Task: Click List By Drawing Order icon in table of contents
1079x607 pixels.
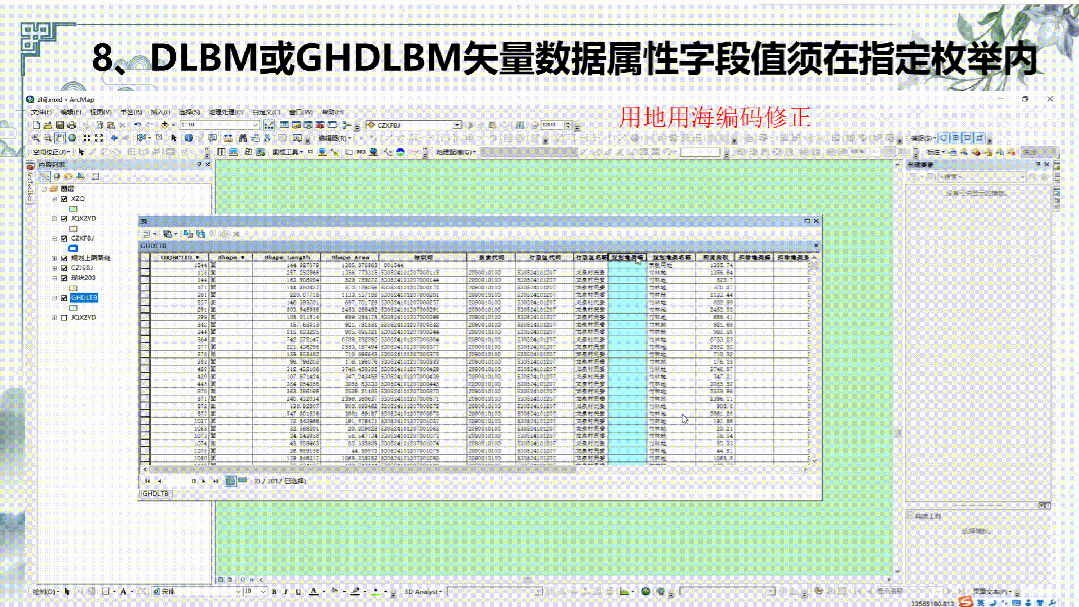Action: pyautogui.click(x=45, y=177)
